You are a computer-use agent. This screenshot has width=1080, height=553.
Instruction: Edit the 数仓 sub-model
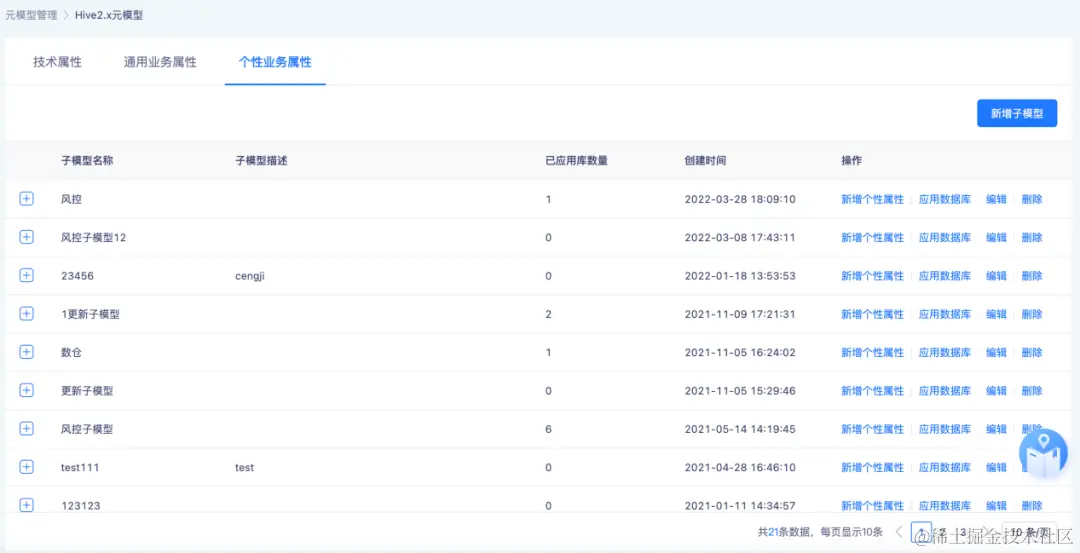coord(996,352)
